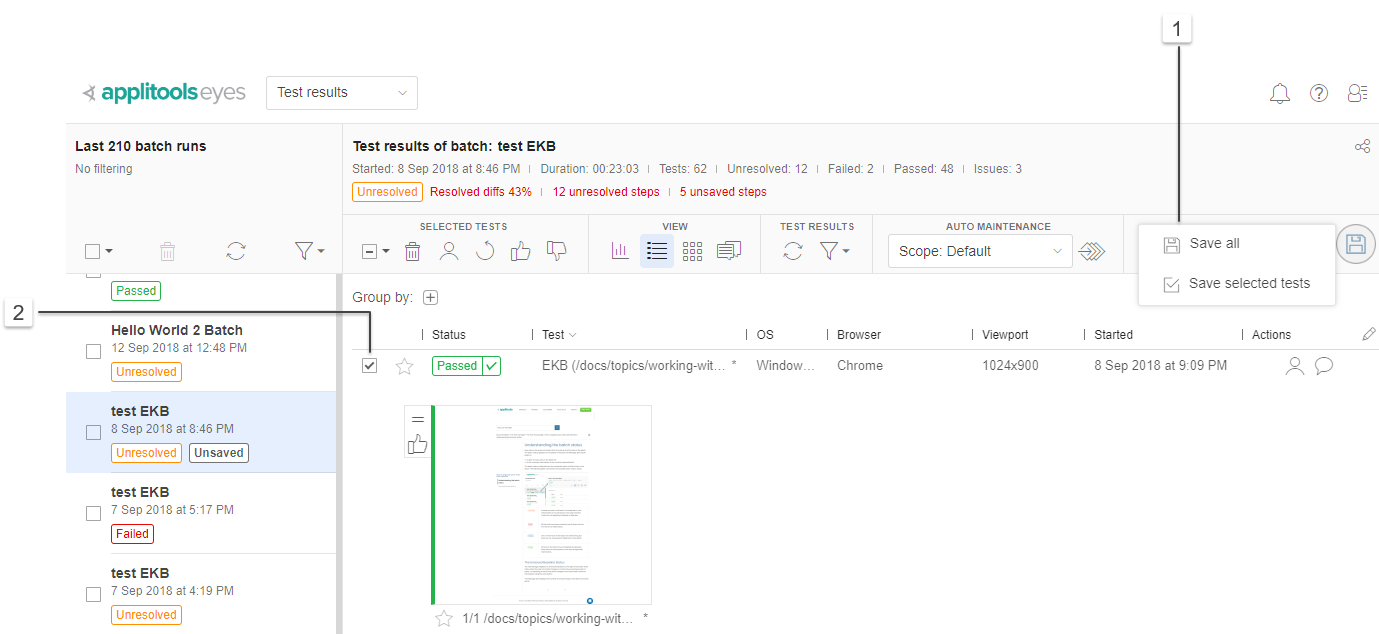Open the Test results page dropdown

coord(341,93)
